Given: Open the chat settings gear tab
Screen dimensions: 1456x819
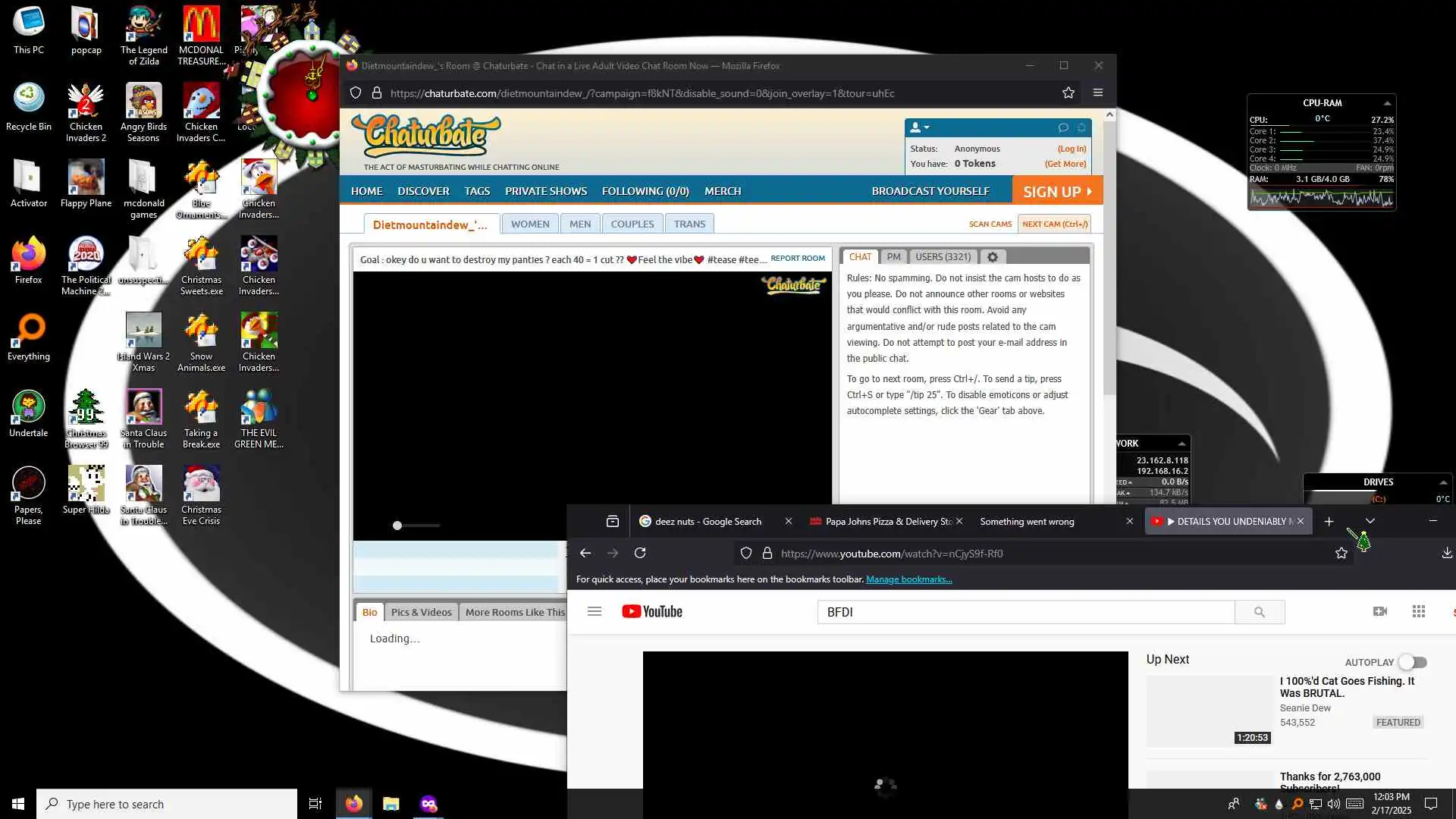Looking at the screenshot, I should pos(992,257).
